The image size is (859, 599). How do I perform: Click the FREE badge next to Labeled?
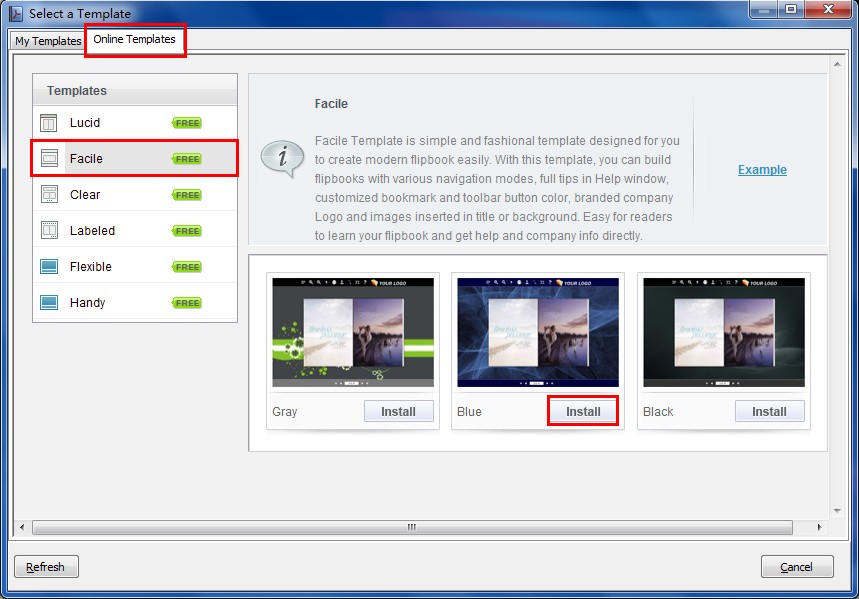tap(187, 231)
